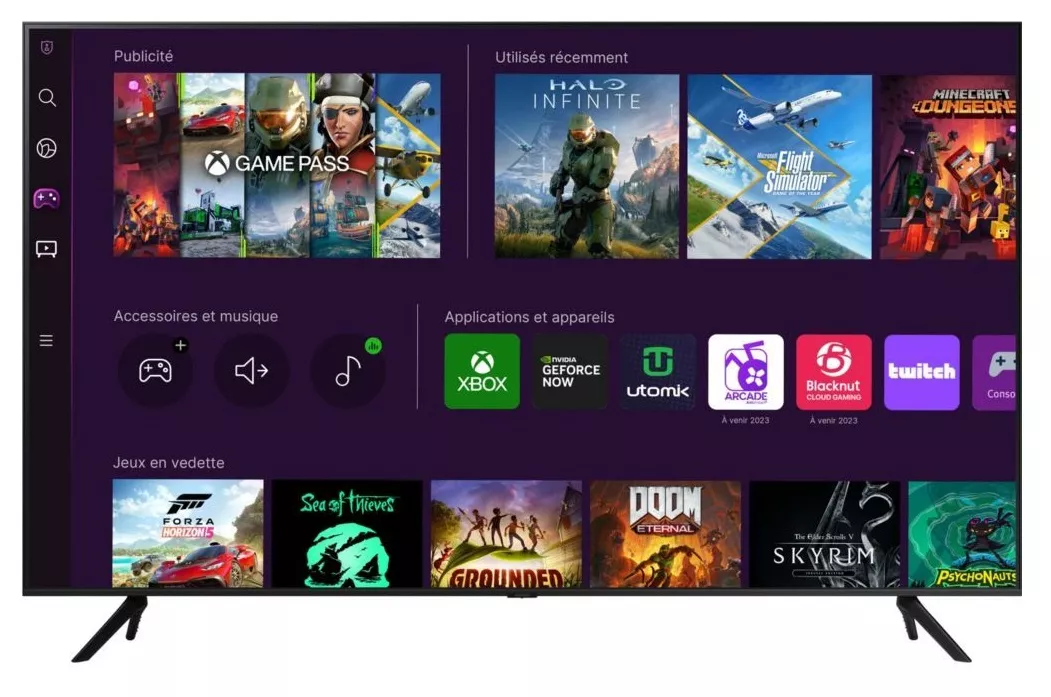Select the Antstream Arcade app tile
The image size is (1051, 697).
(x=746, y=372)
